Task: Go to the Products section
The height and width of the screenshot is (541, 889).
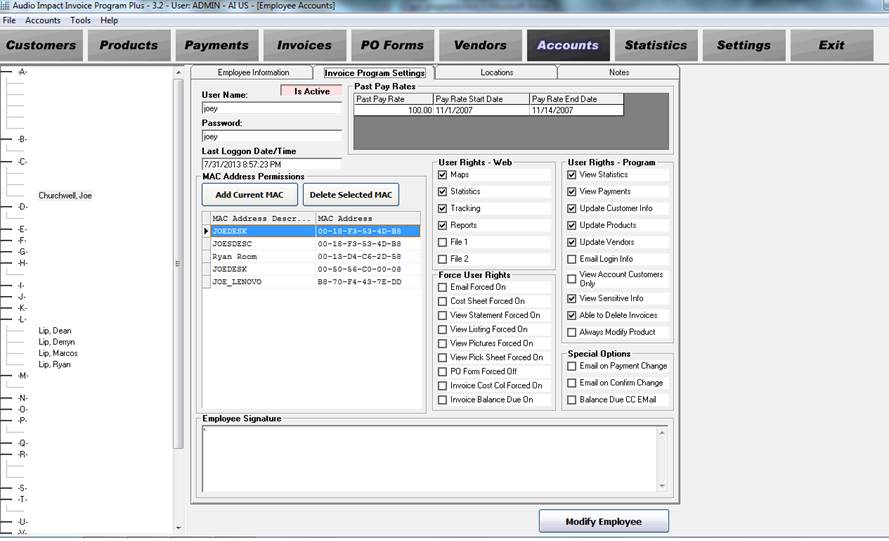Action: (x=128, y=45)
